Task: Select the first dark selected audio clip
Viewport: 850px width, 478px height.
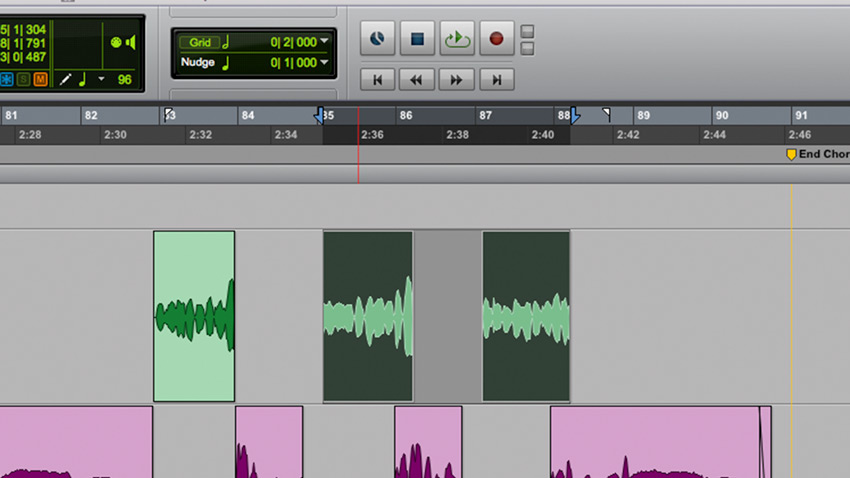Action: point(368,316)
